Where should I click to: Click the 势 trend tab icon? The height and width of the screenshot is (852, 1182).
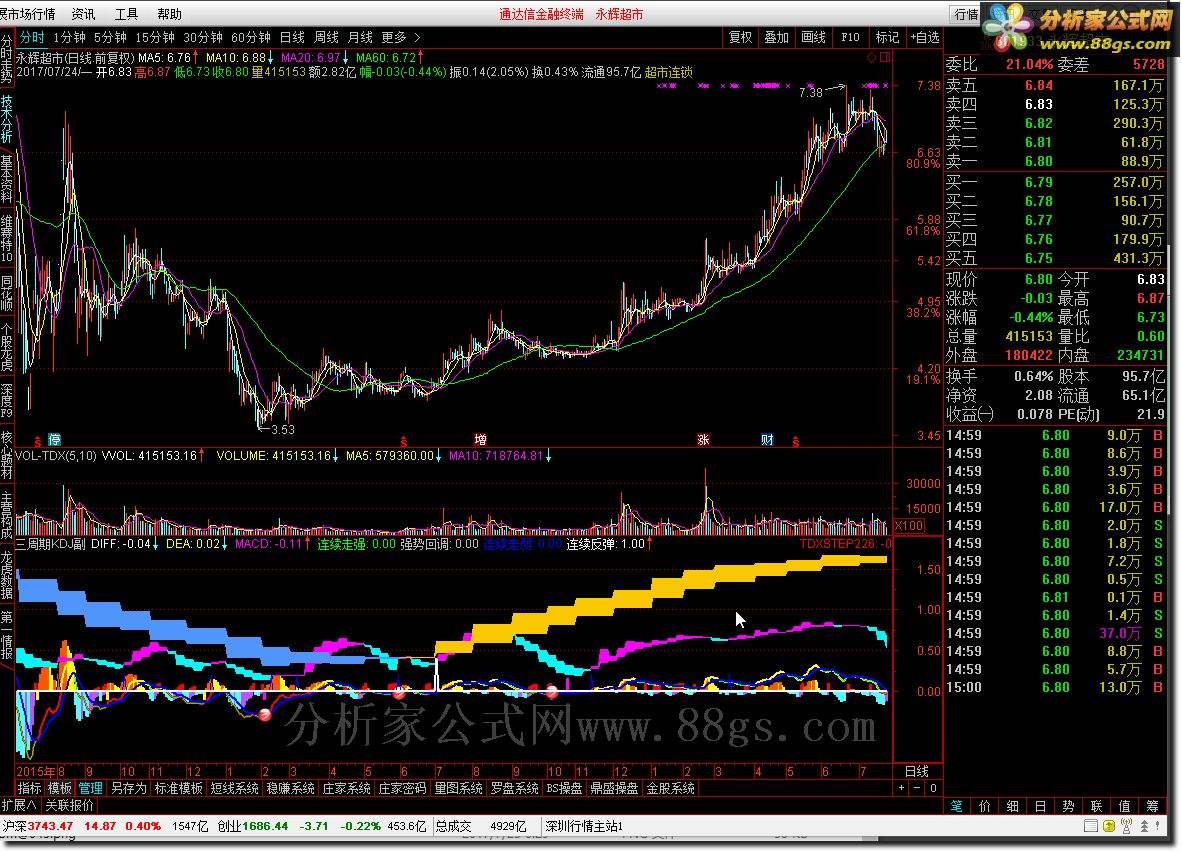pyautogui.click(x=1068, y=806)
